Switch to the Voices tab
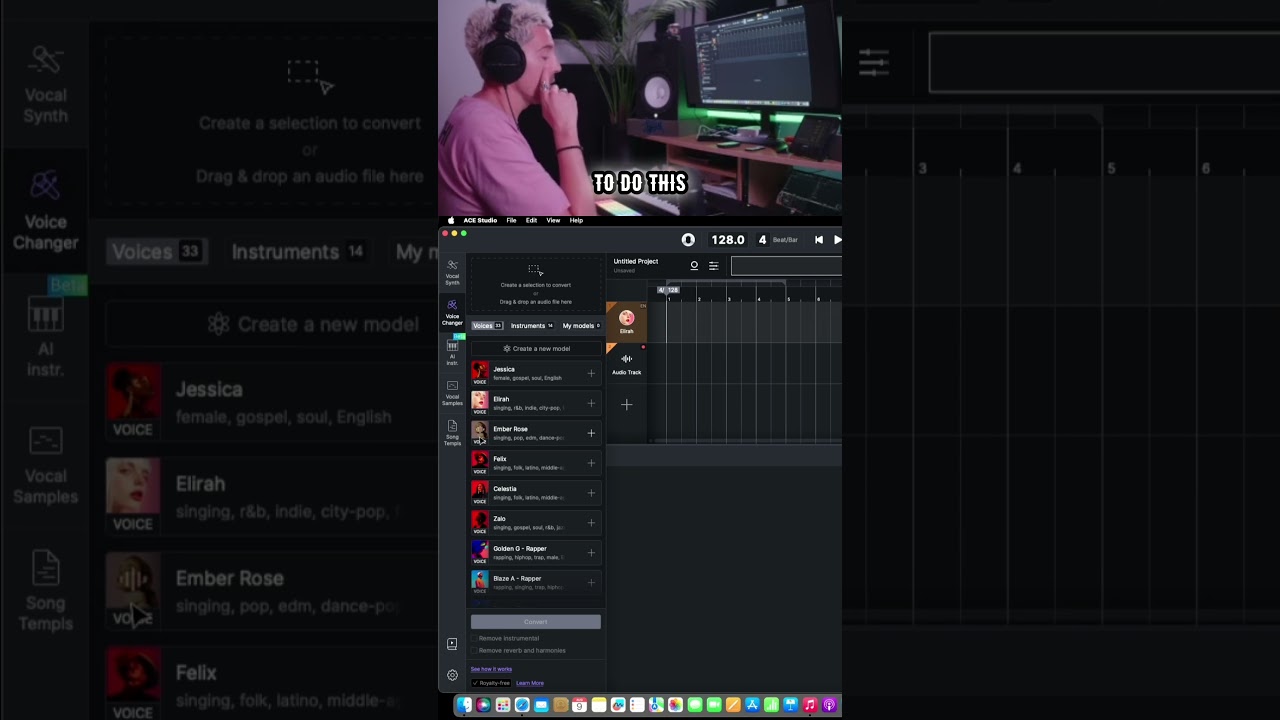The width and height of the screenshot is (1280, 720). (487, 326)
